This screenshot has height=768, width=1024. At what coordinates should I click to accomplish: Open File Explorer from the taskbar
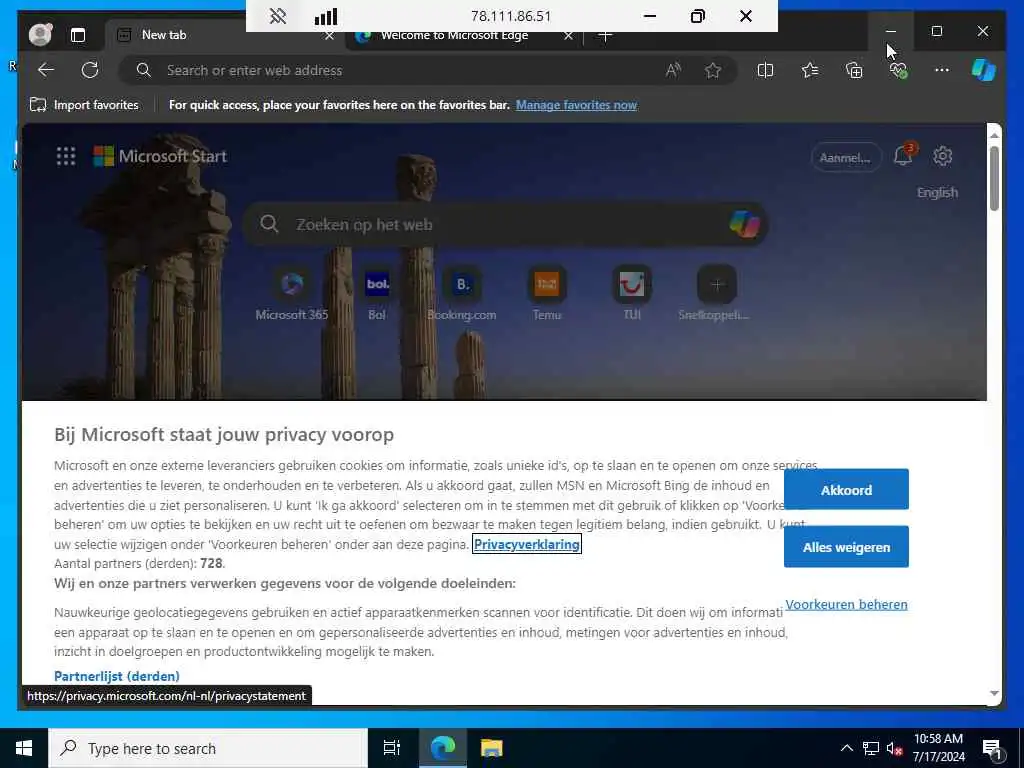coord(492,748)
